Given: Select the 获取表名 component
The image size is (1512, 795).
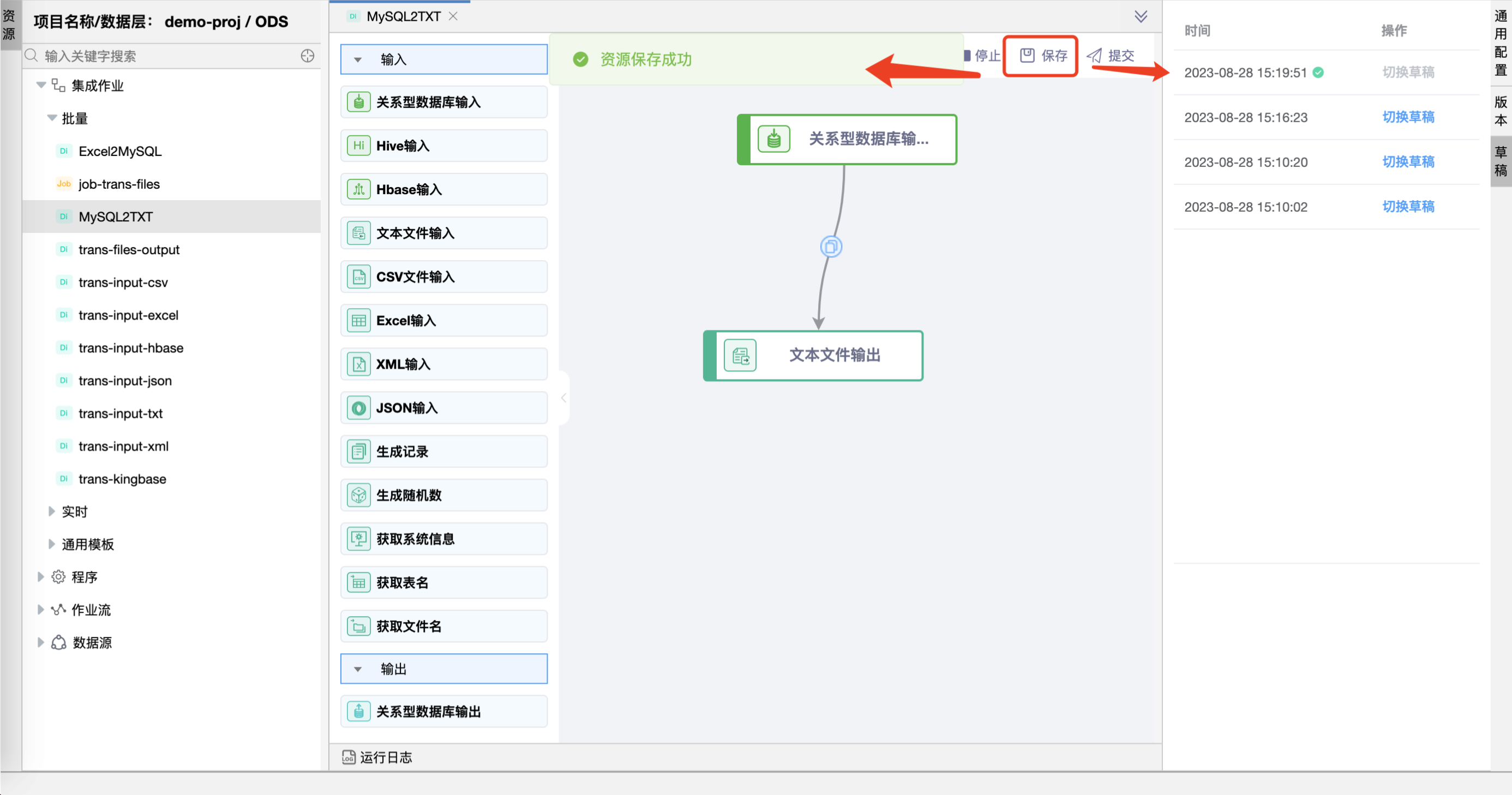Looking at the screenshot, I should point(444,582).
